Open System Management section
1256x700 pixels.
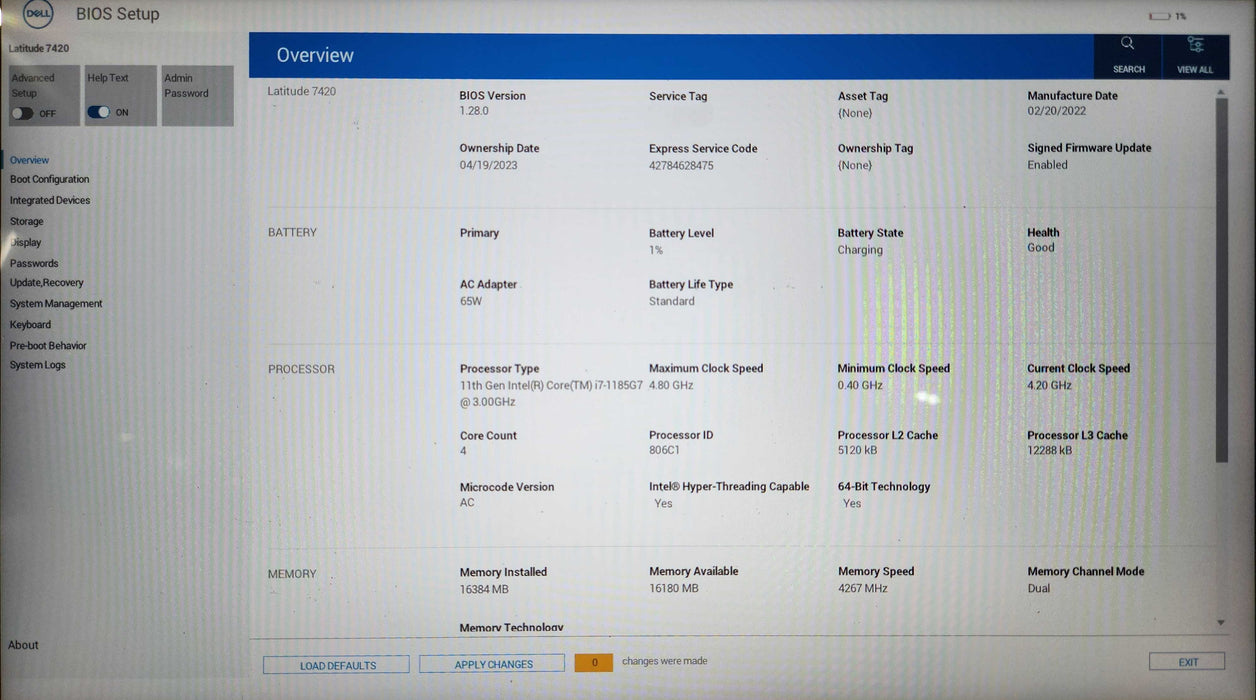pos(56,303)
